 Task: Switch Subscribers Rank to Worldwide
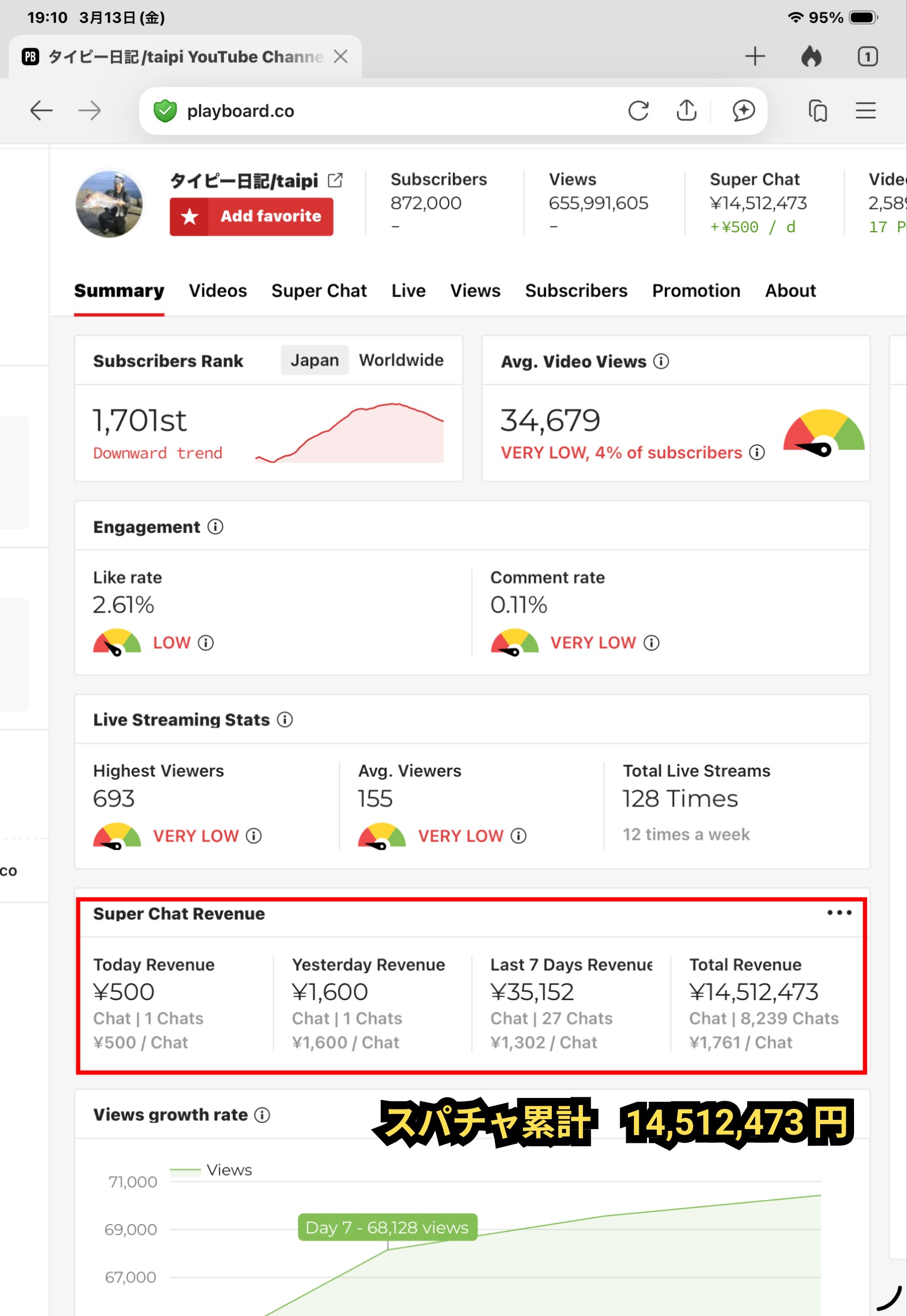[x=401, y=360]
